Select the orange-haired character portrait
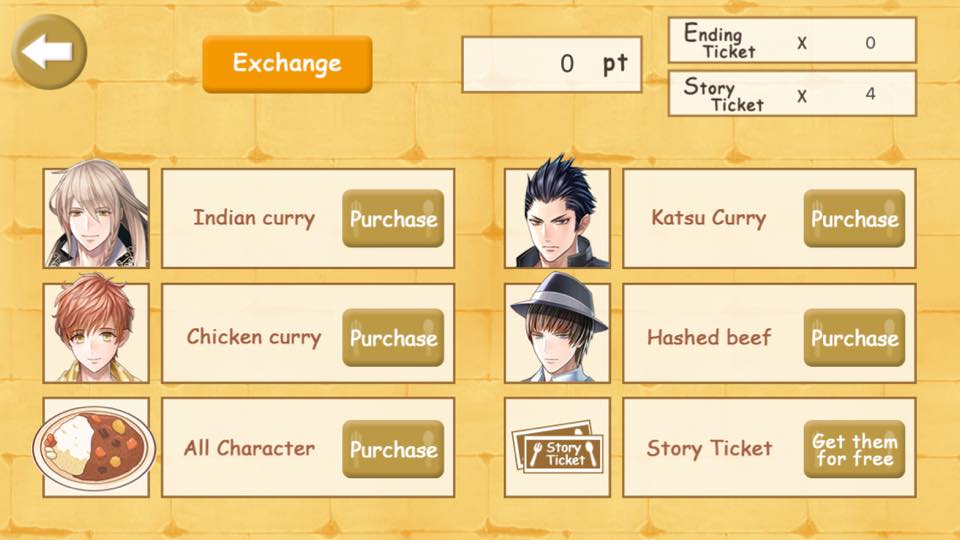This screenshot has height=540, width=960. click(96, 331)
